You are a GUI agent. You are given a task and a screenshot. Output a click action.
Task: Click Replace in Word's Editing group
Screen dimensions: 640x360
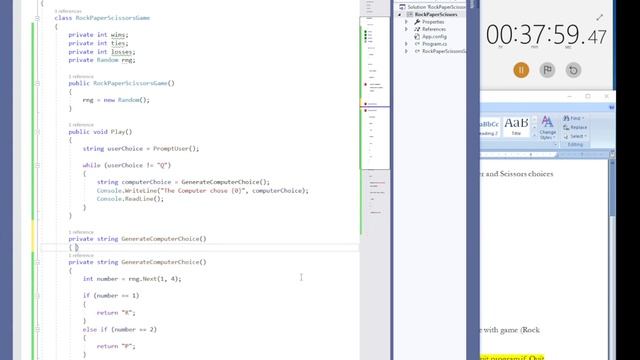[575, 127]
